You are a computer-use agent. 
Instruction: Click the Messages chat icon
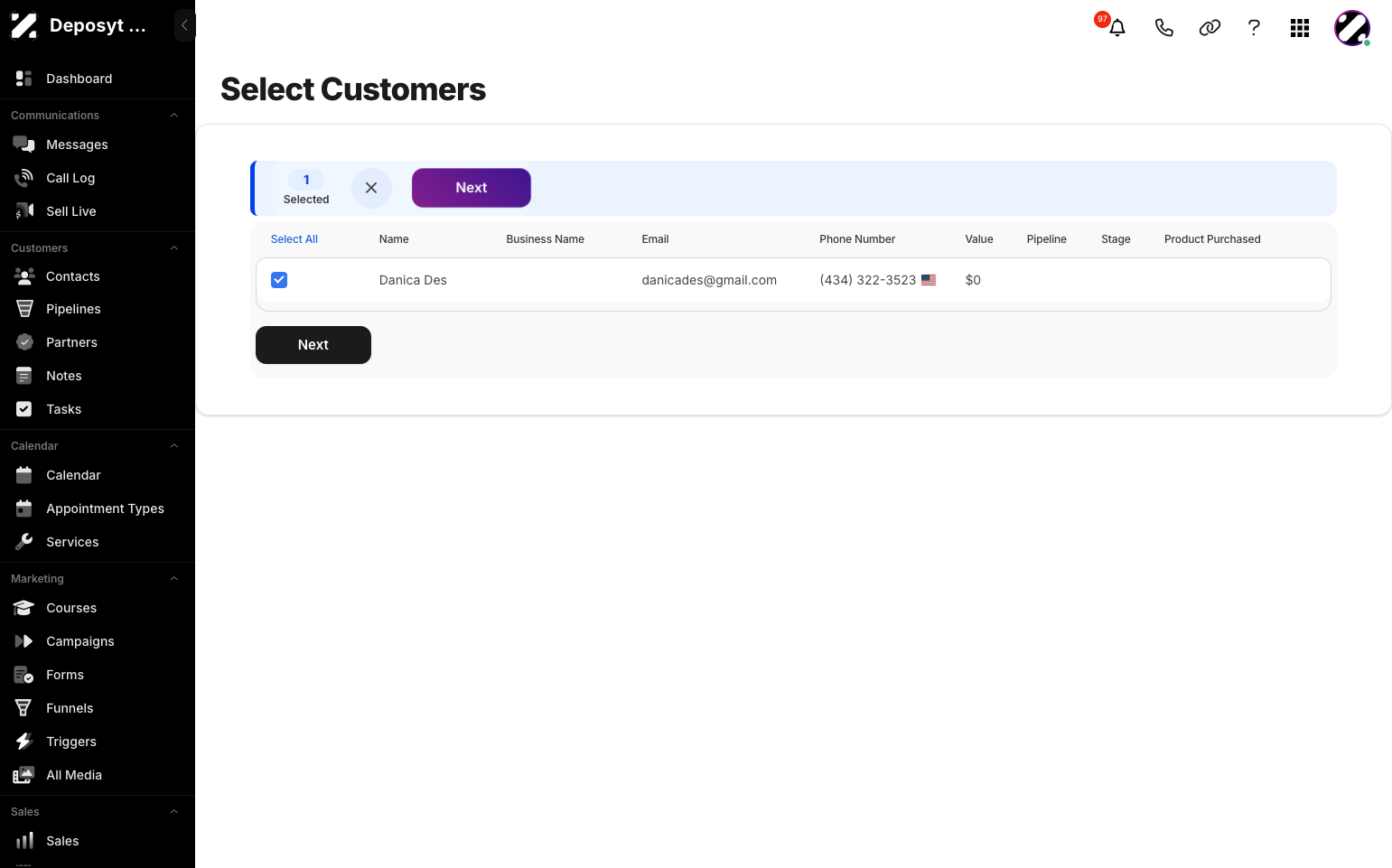(x=24, y=145)
